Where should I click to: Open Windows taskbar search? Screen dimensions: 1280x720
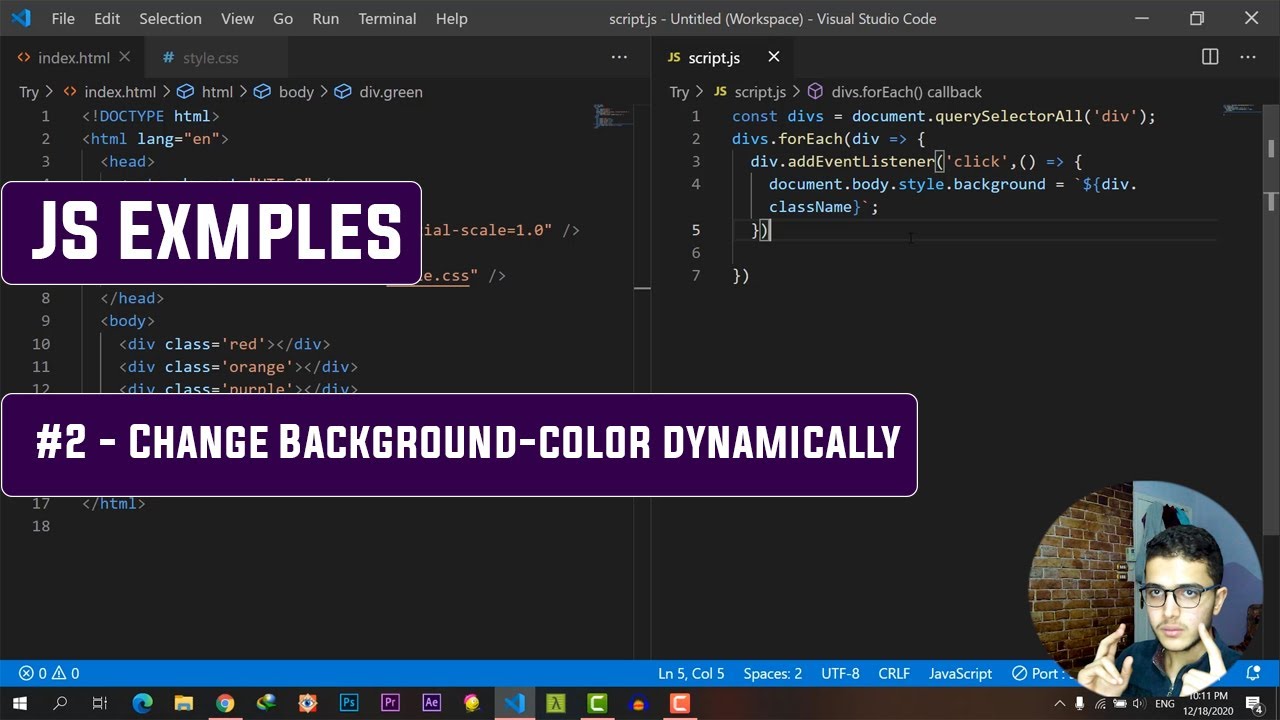click(x=59, y=703)
